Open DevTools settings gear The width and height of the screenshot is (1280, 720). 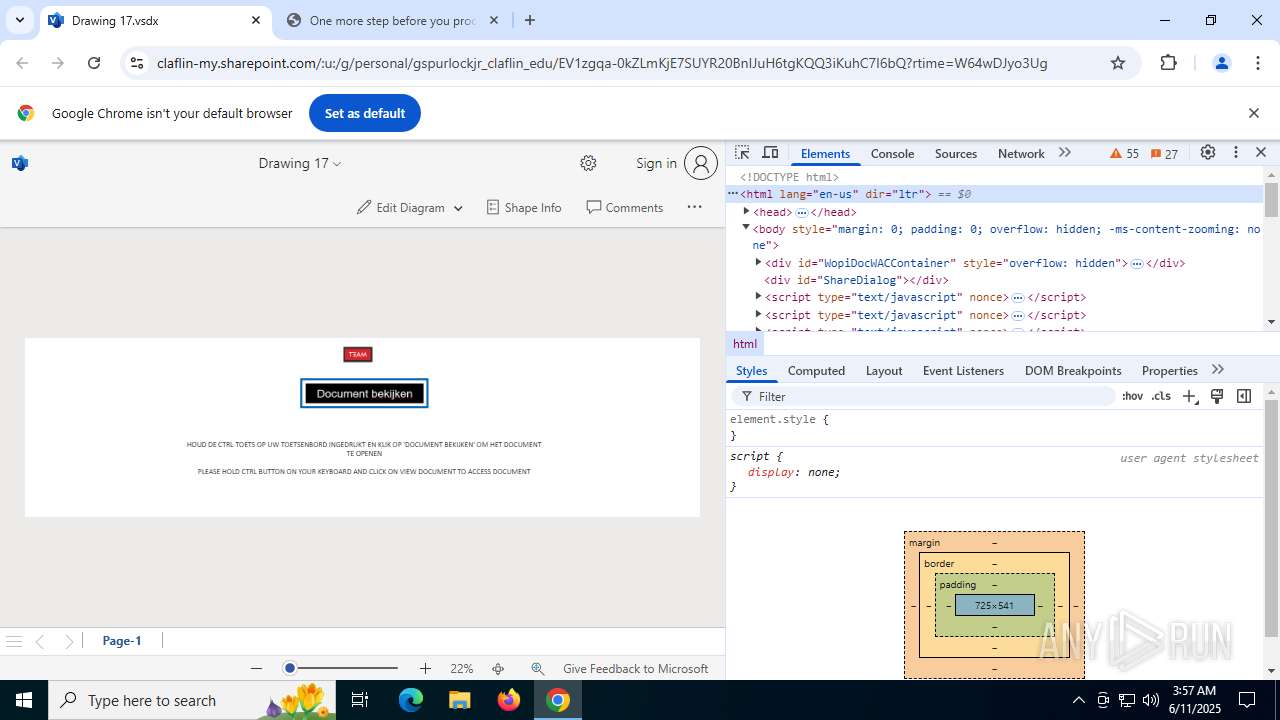click(1208, 152)
